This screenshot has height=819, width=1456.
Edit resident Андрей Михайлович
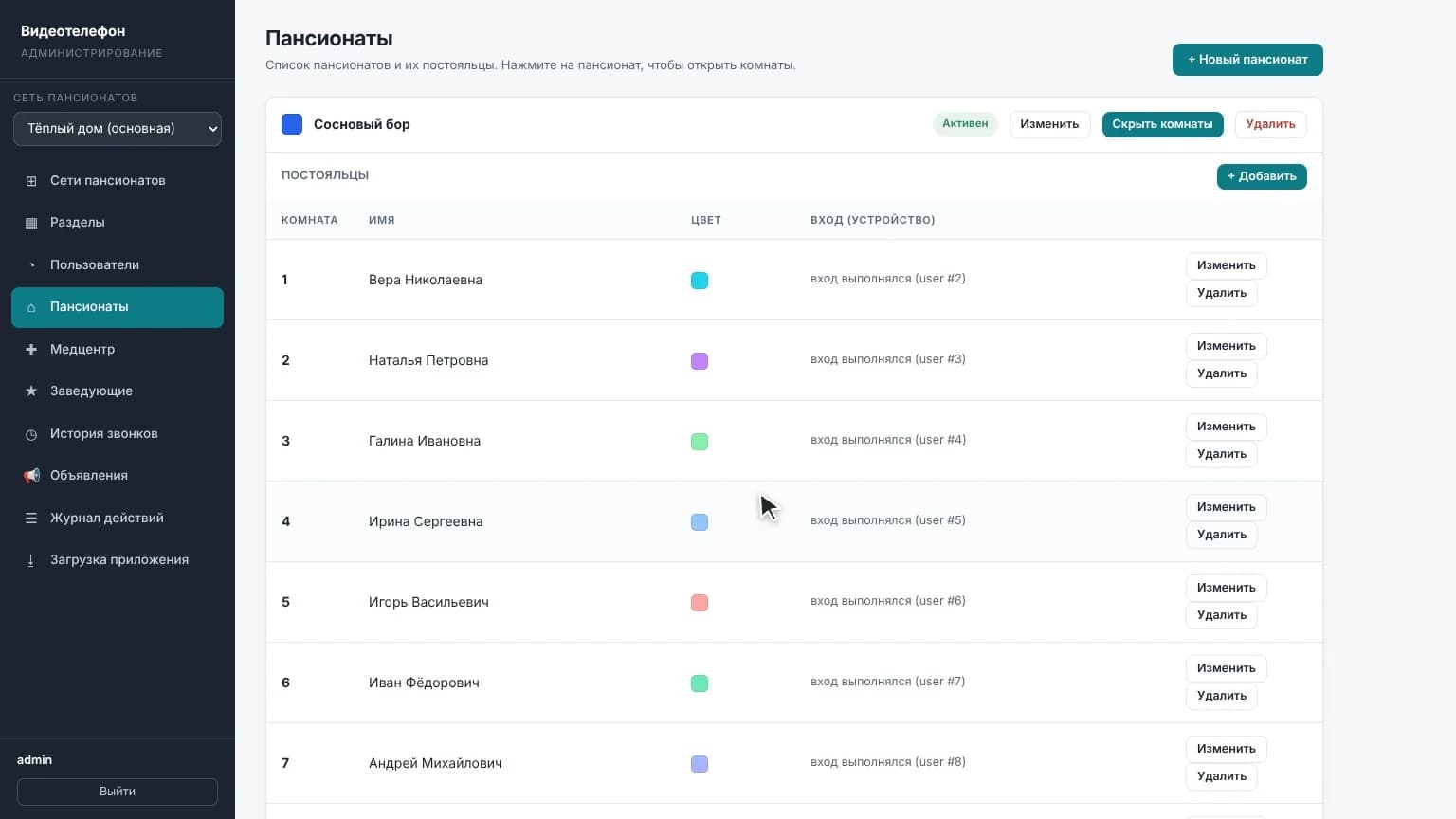point(1226,749)
